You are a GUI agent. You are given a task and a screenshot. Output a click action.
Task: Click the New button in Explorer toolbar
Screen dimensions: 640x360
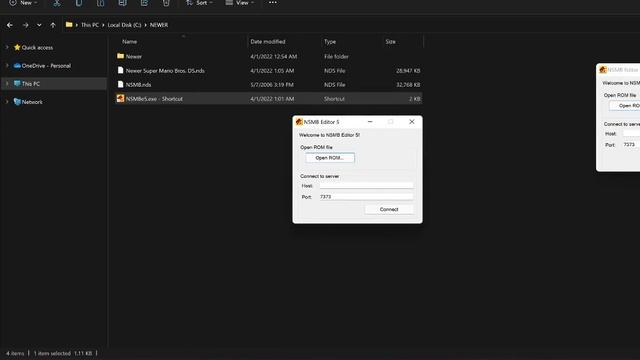tap(23, 3)
